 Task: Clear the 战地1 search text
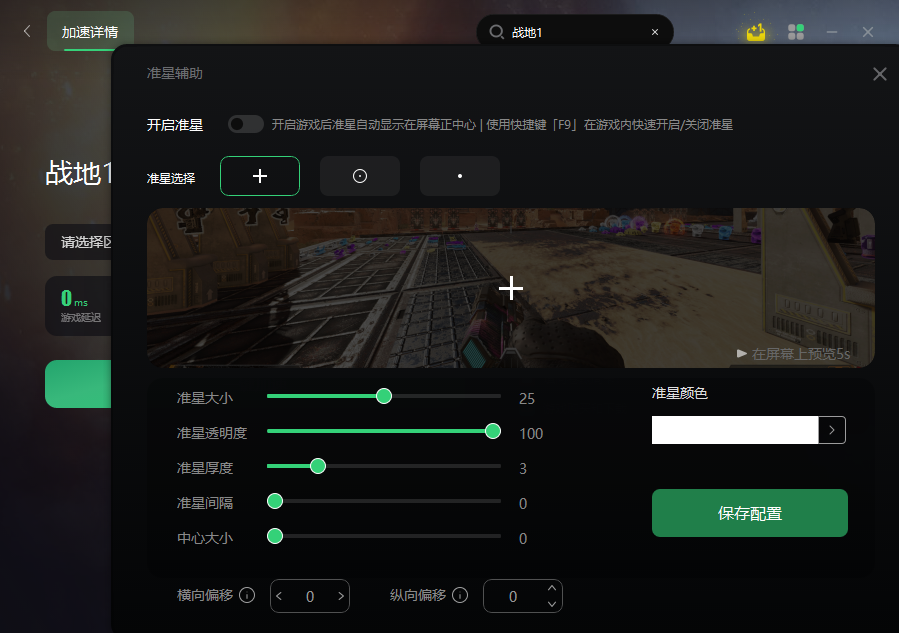(655, 32)
